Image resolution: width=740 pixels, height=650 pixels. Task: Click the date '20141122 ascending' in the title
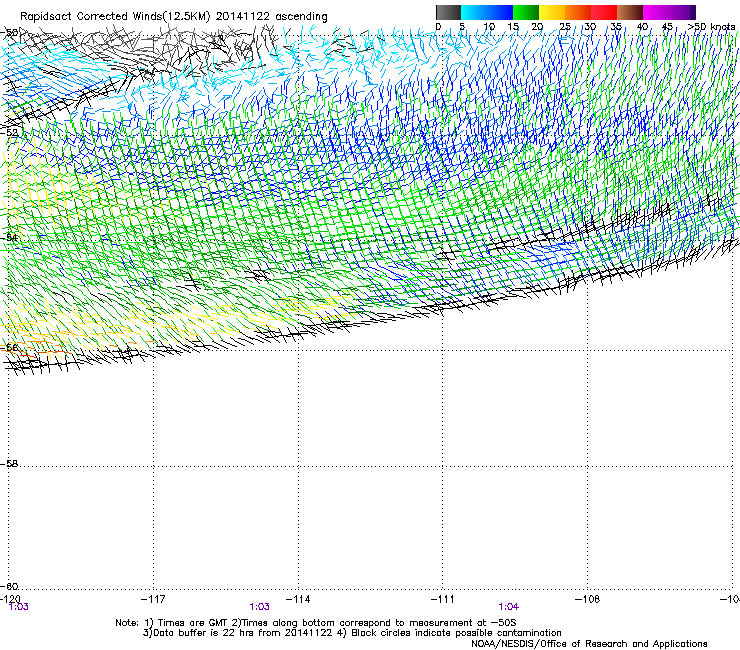(271, 17)
